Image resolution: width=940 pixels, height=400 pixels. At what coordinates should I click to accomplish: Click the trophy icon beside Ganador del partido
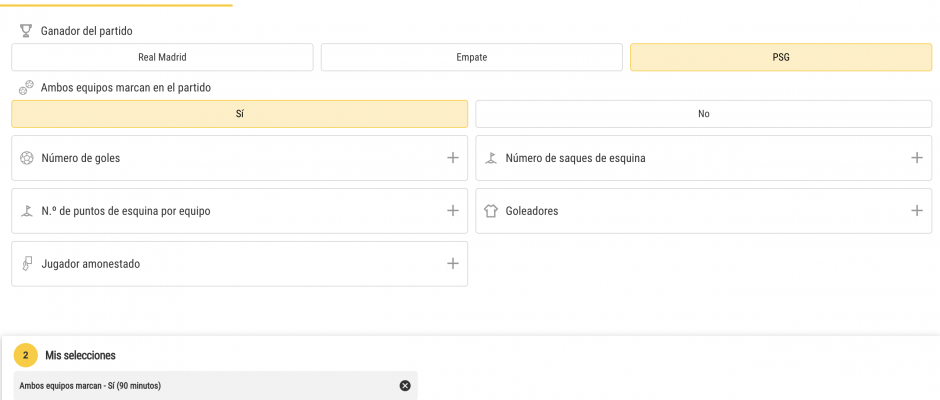point(26,31)
